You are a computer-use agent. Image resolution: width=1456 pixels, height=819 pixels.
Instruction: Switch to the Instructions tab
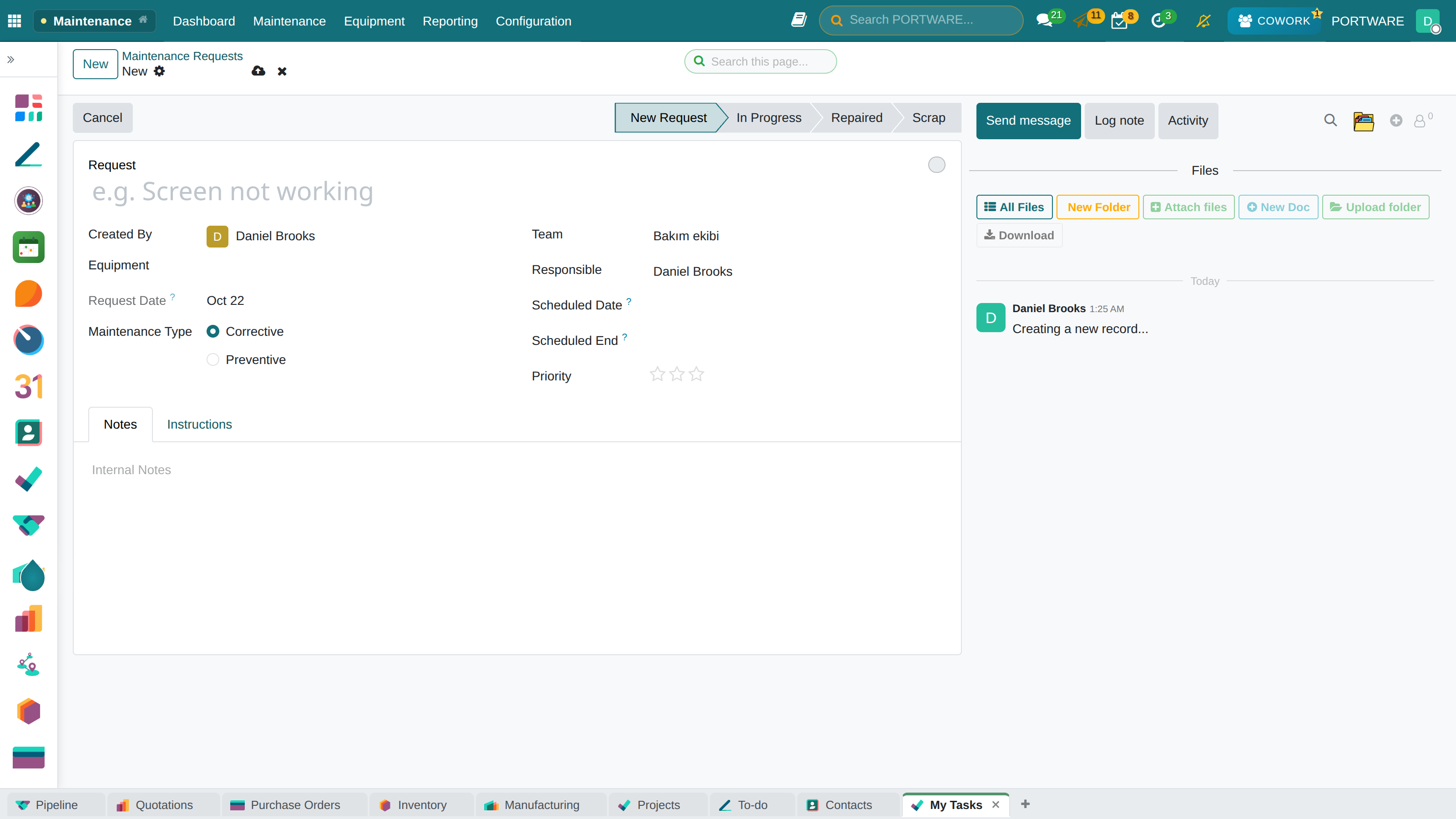pyautogui.click(x=199, y=424)
